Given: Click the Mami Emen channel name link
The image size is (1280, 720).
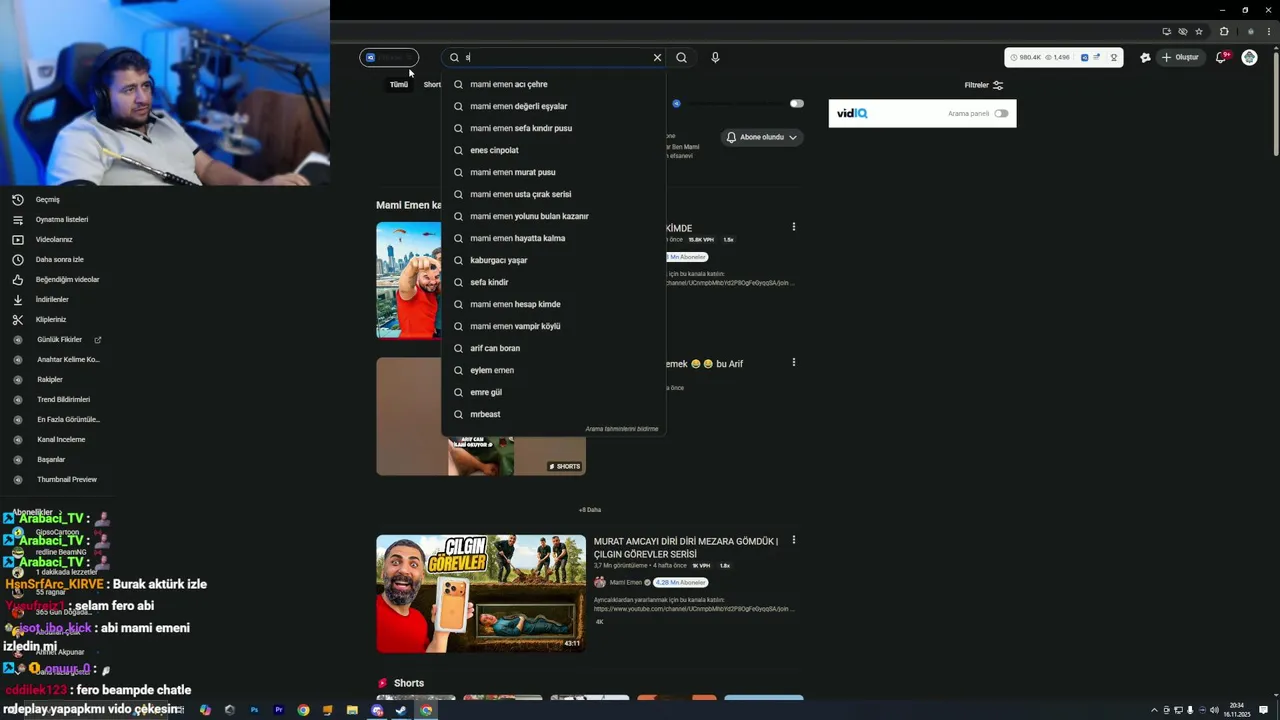Looking at the screenshot, I should coord(626,582).
